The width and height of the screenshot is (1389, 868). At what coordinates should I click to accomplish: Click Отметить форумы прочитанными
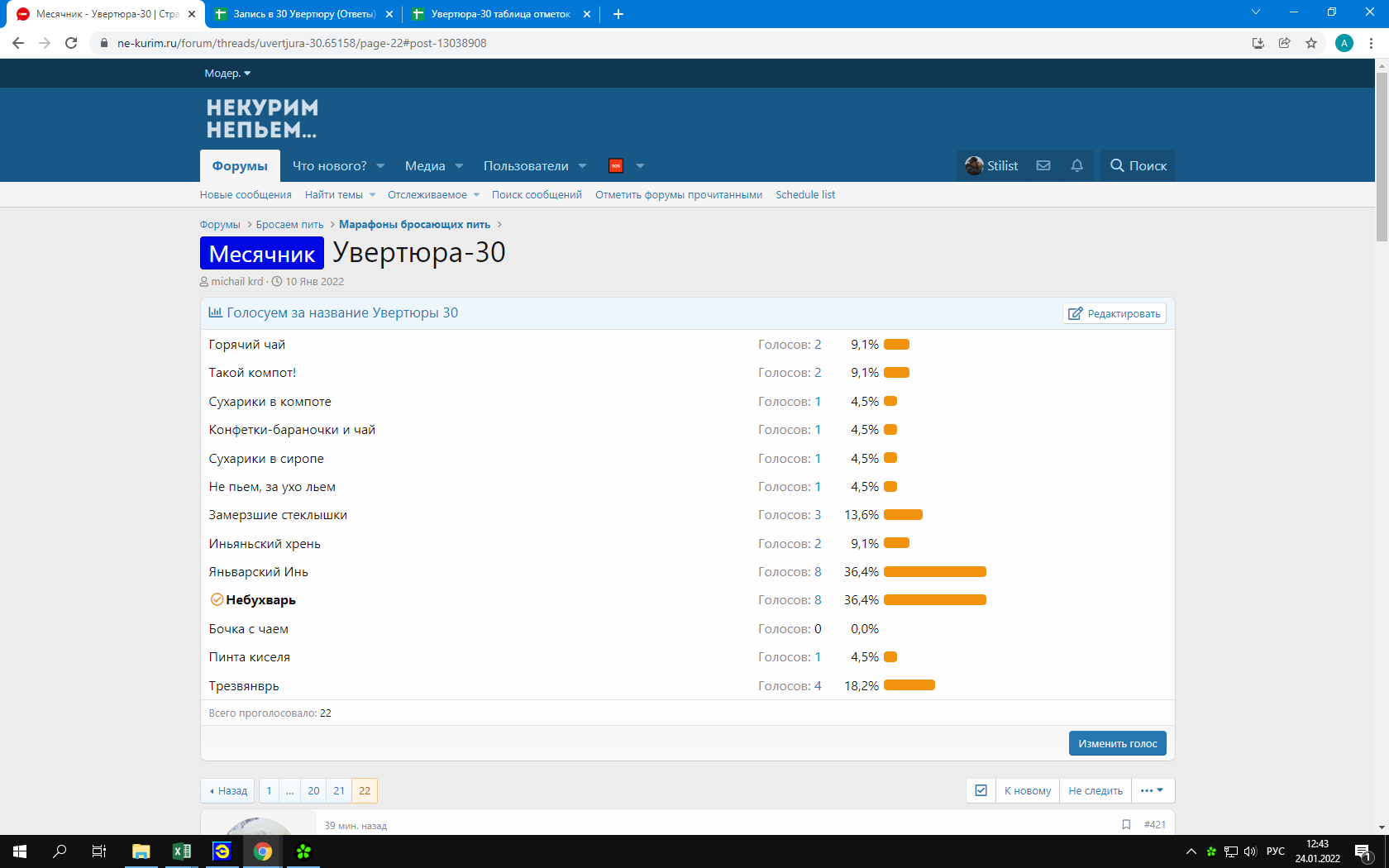tap(679, 195)
